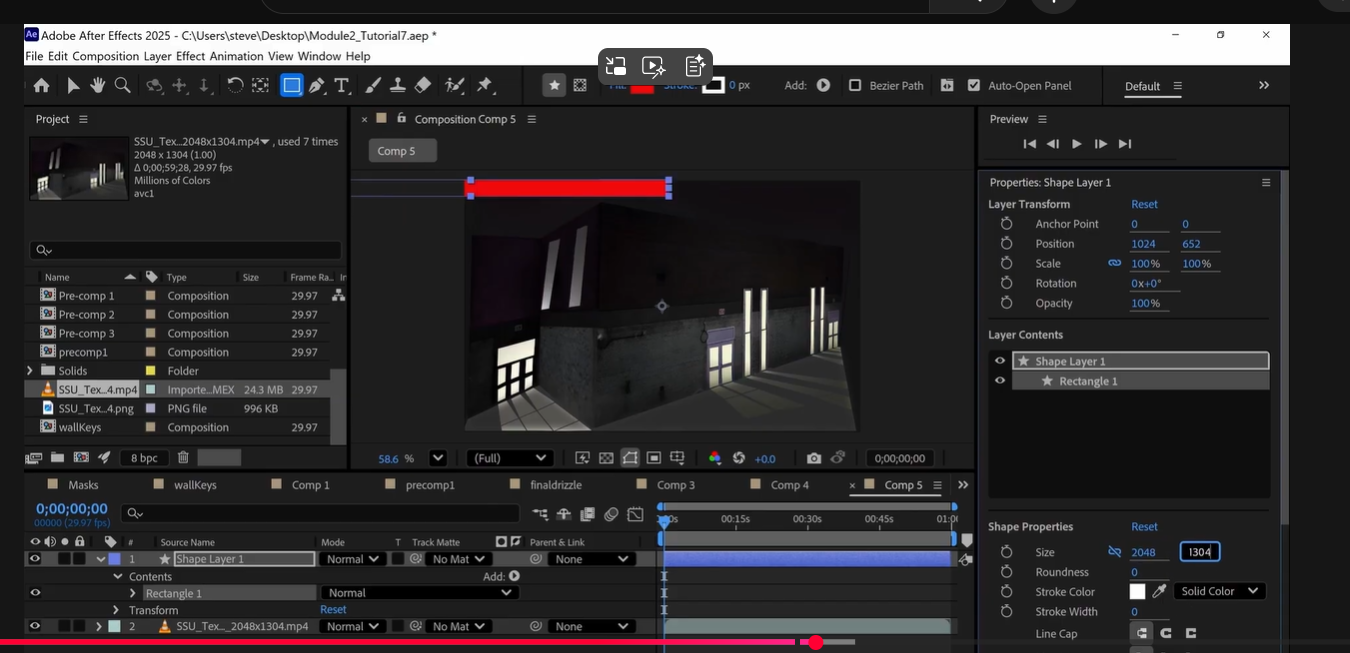Open the Solid Color stroke dropdown
This screenshot has height=653, width=1350.
(1219, 592)
